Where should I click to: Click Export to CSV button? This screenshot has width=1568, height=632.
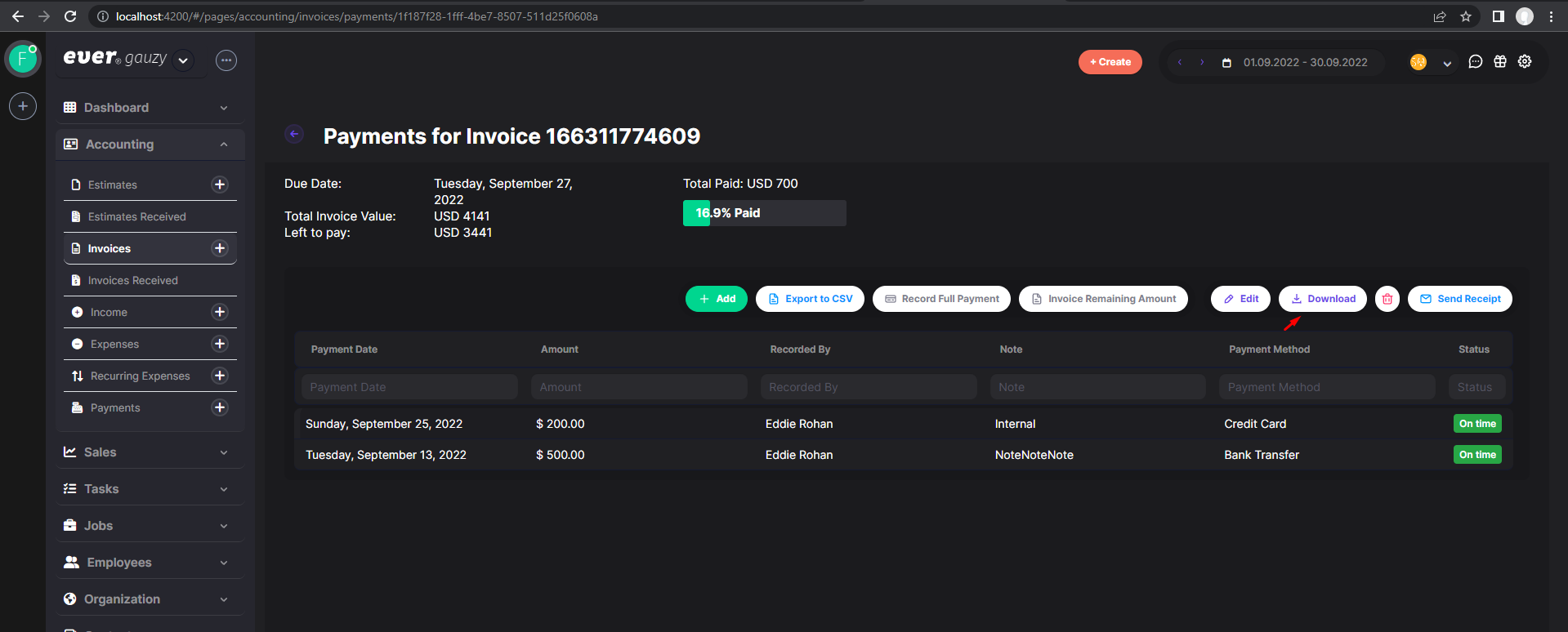click(810, 299)
